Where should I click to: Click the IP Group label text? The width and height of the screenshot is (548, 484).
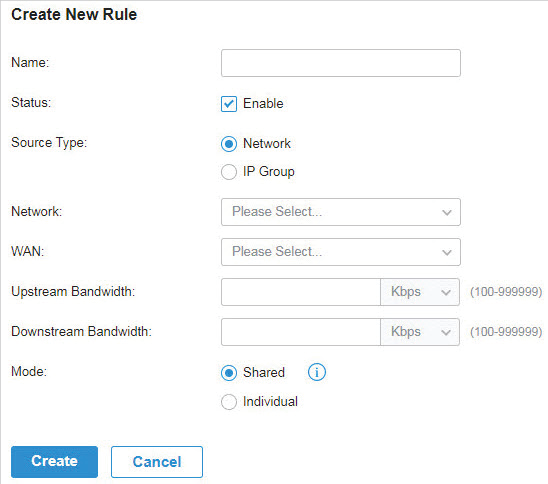[x=269, y=172]
